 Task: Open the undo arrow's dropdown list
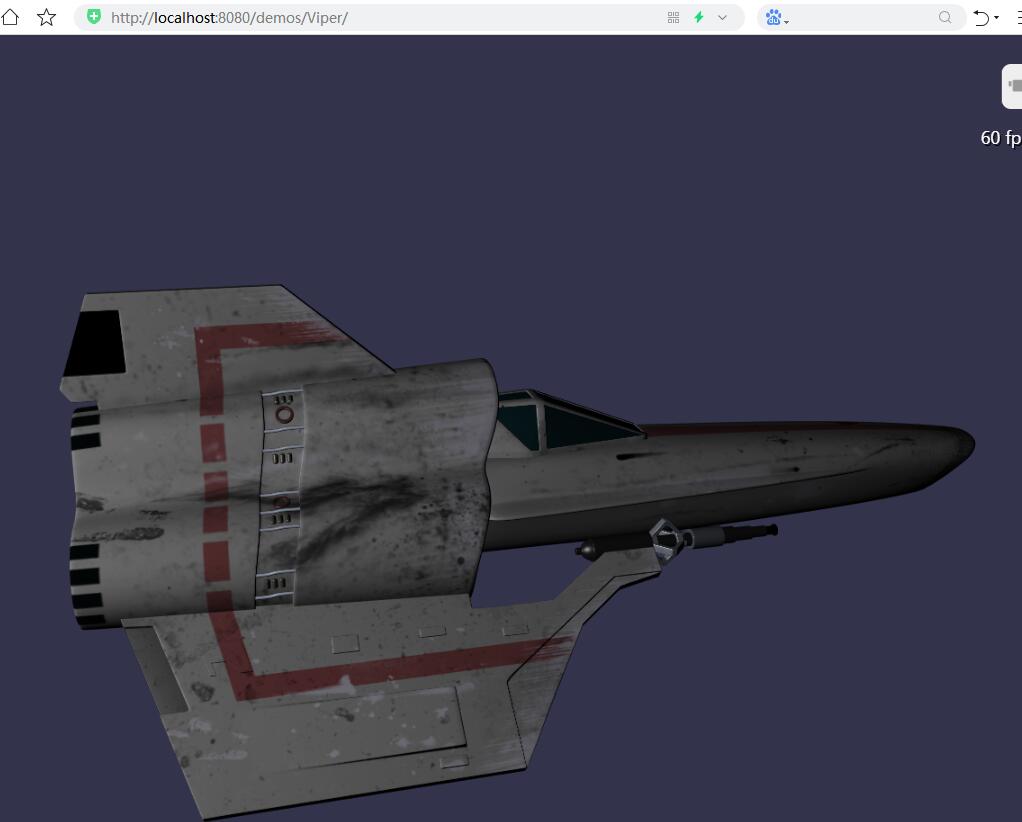tap(997, 18)
